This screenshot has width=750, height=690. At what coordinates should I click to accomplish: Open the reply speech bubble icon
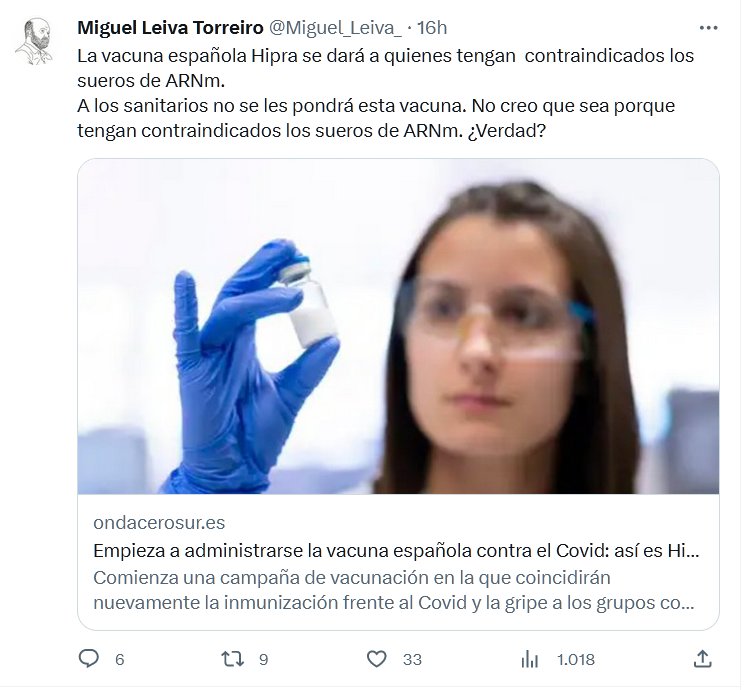tap(88, 658)
